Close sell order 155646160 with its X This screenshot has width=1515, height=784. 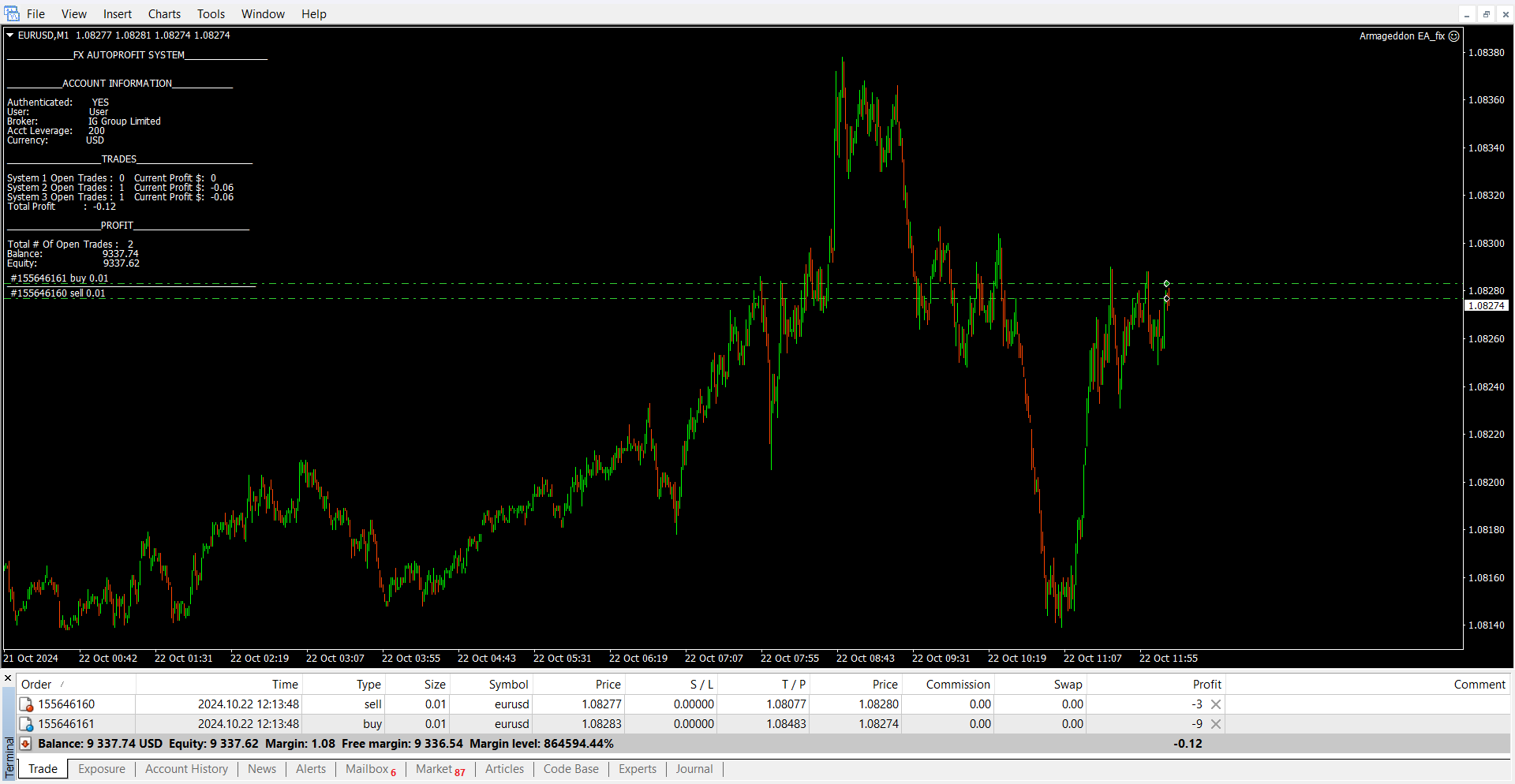1216,704
